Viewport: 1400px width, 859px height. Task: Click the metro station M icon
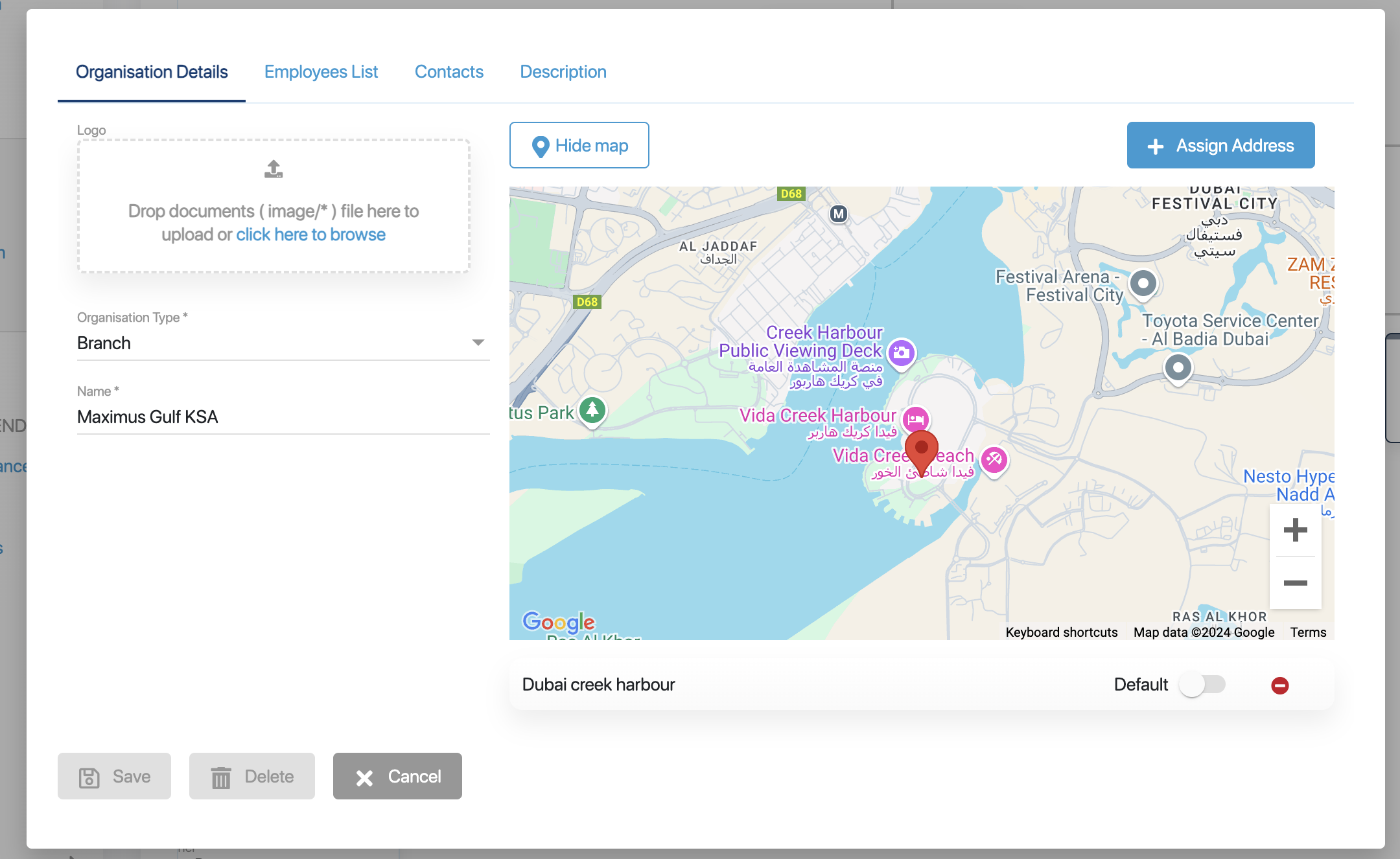(839, 214)
